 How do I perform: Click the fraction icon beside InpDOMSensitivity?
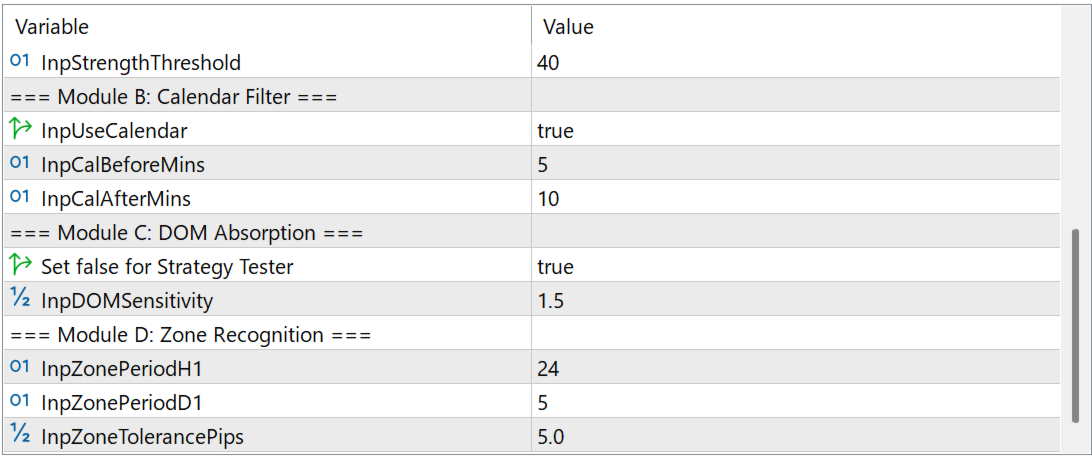pos(20,300)
